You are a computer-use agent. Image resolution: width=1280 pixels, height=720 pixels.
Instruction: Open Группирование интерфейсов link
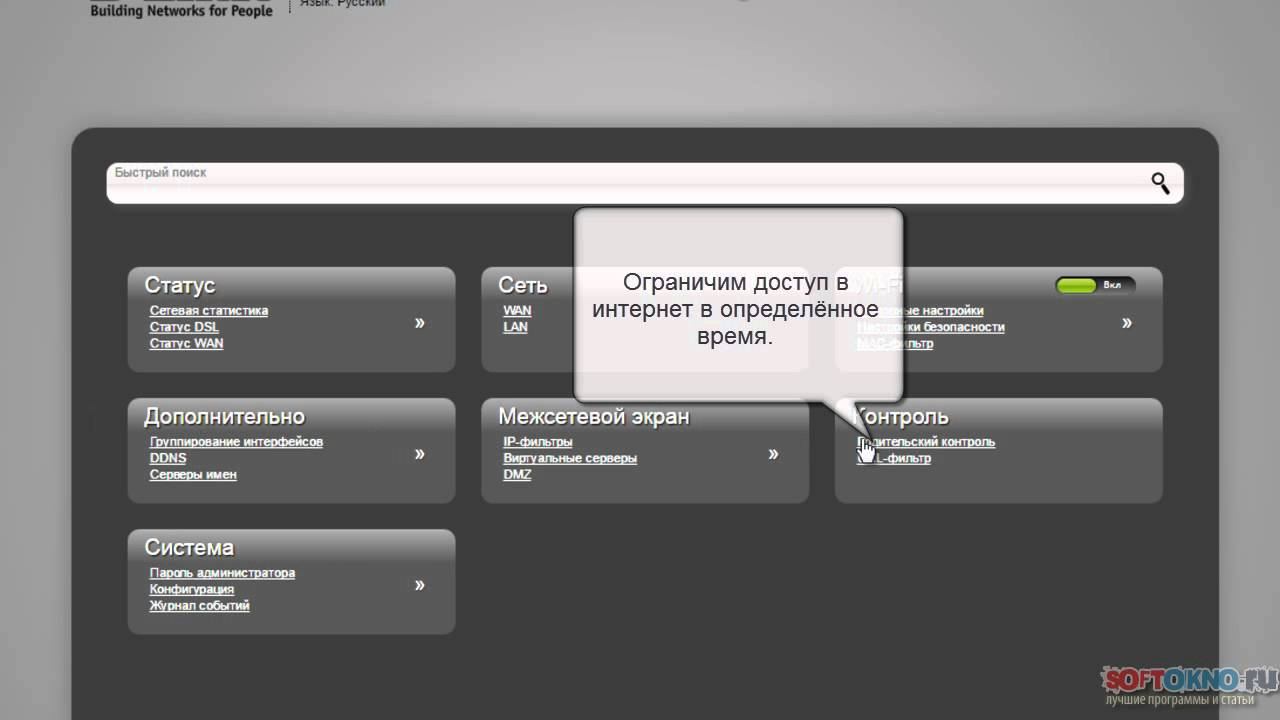pyautogui.click(x=236, y=442)
